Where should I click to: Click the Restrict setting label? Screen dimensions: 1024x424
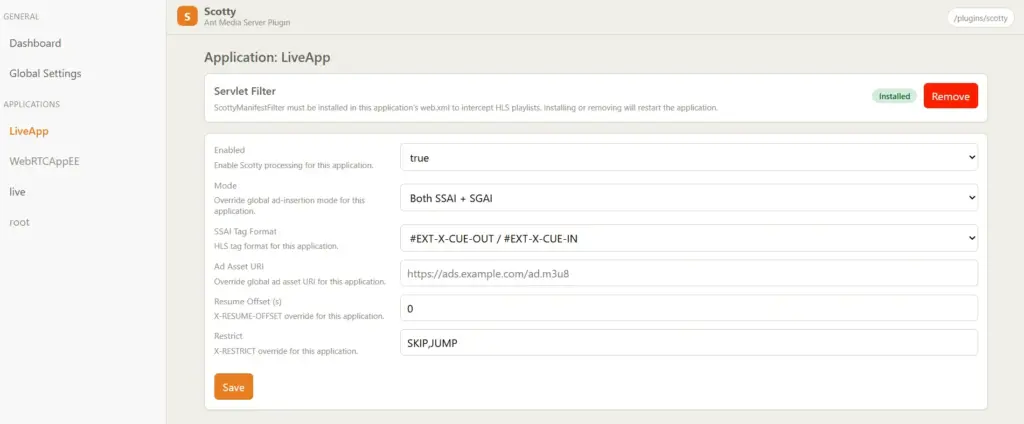coord(229,336)
